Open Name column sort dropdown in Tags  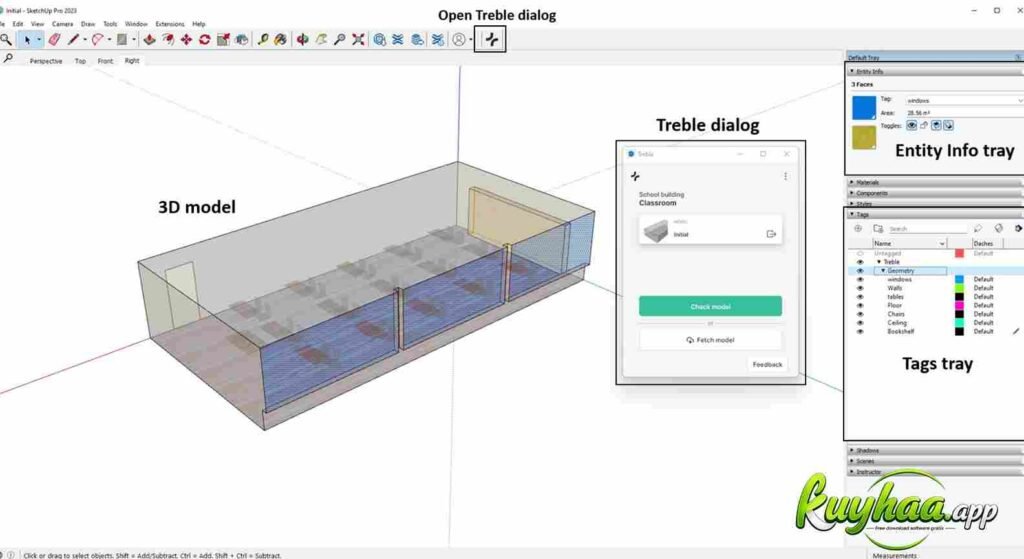pos(942,244)
